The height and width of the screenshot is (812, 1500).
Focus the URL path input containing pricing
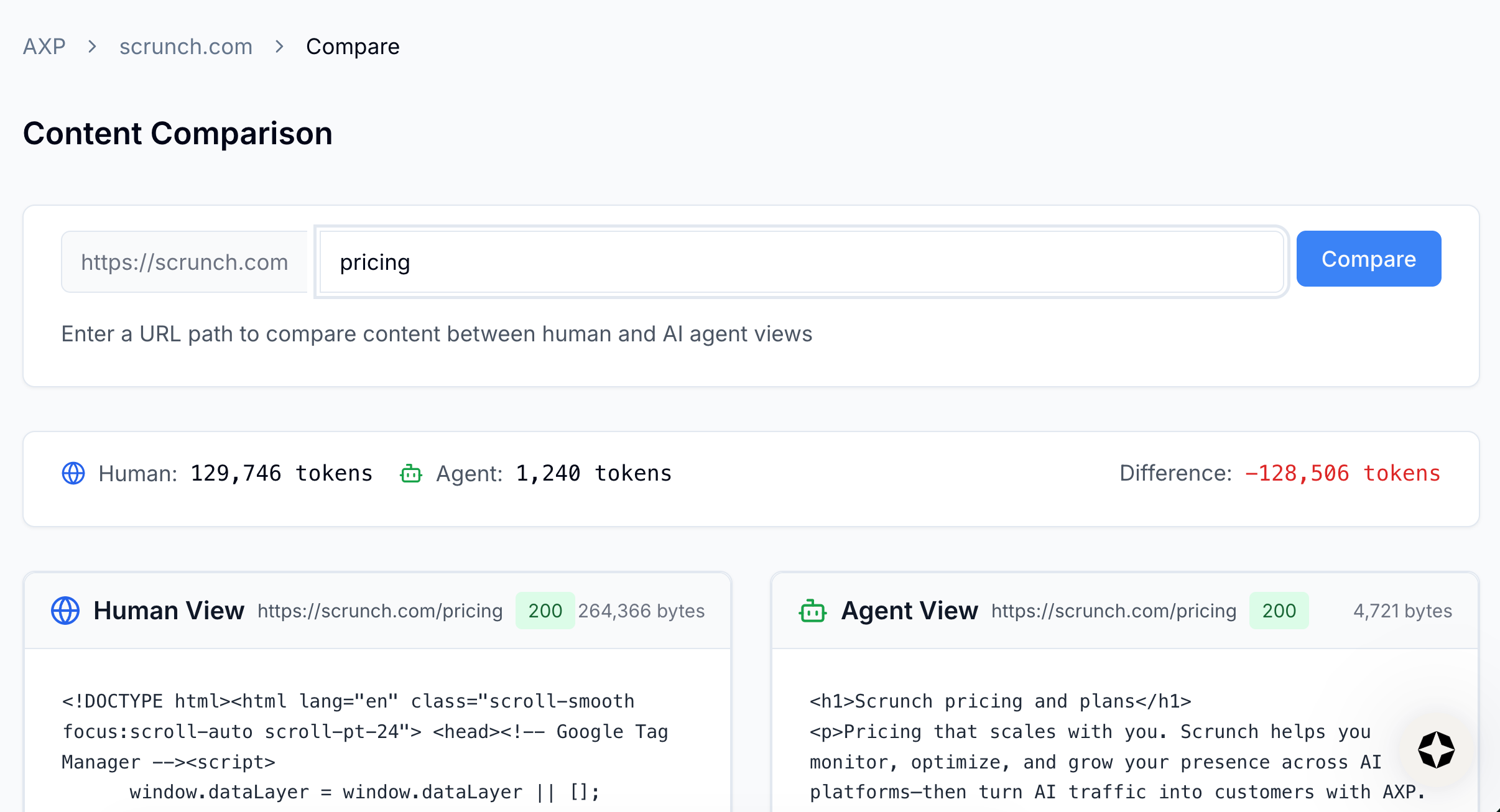(802, 262)
